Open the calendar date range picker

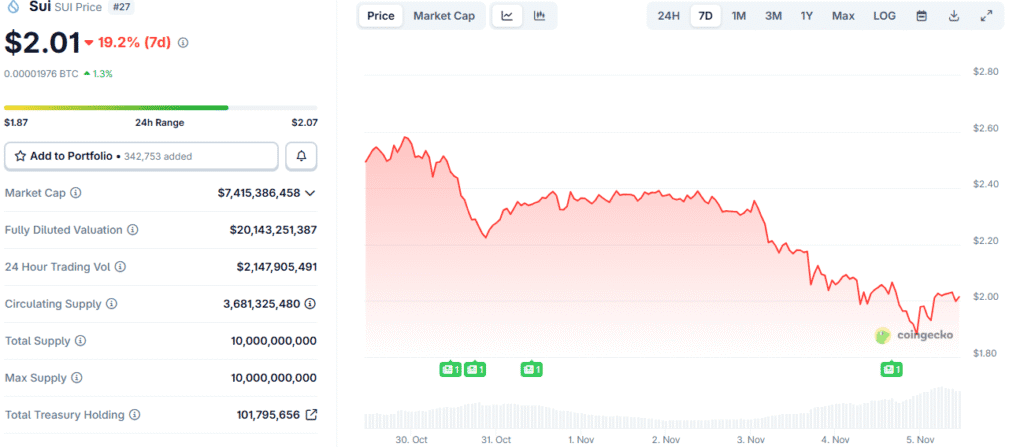point(922,16)
